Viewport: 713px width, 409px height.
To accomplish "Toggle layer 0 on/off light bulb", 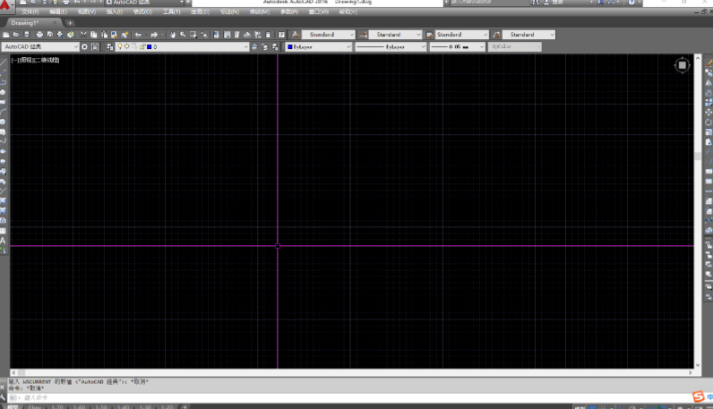I will (x=119, y=47).
